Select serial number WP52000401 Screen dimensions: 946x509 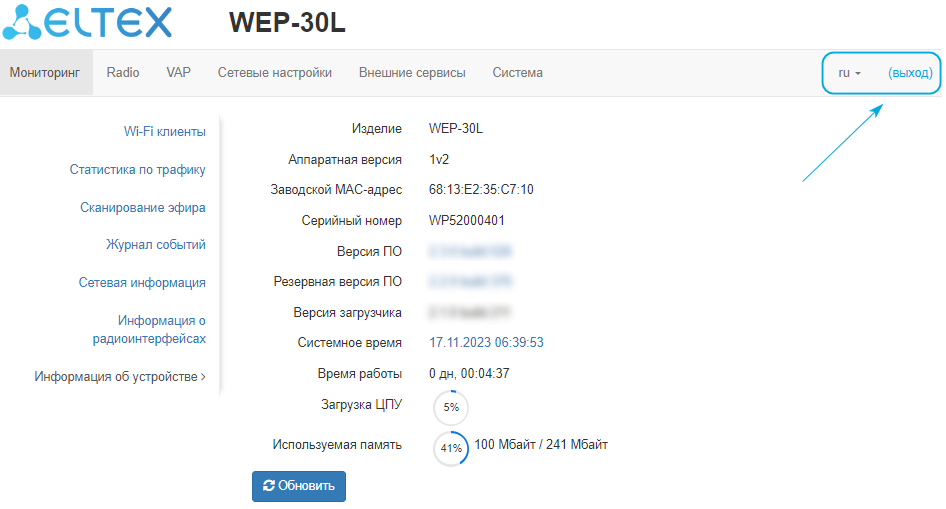(x=466, y=221)
